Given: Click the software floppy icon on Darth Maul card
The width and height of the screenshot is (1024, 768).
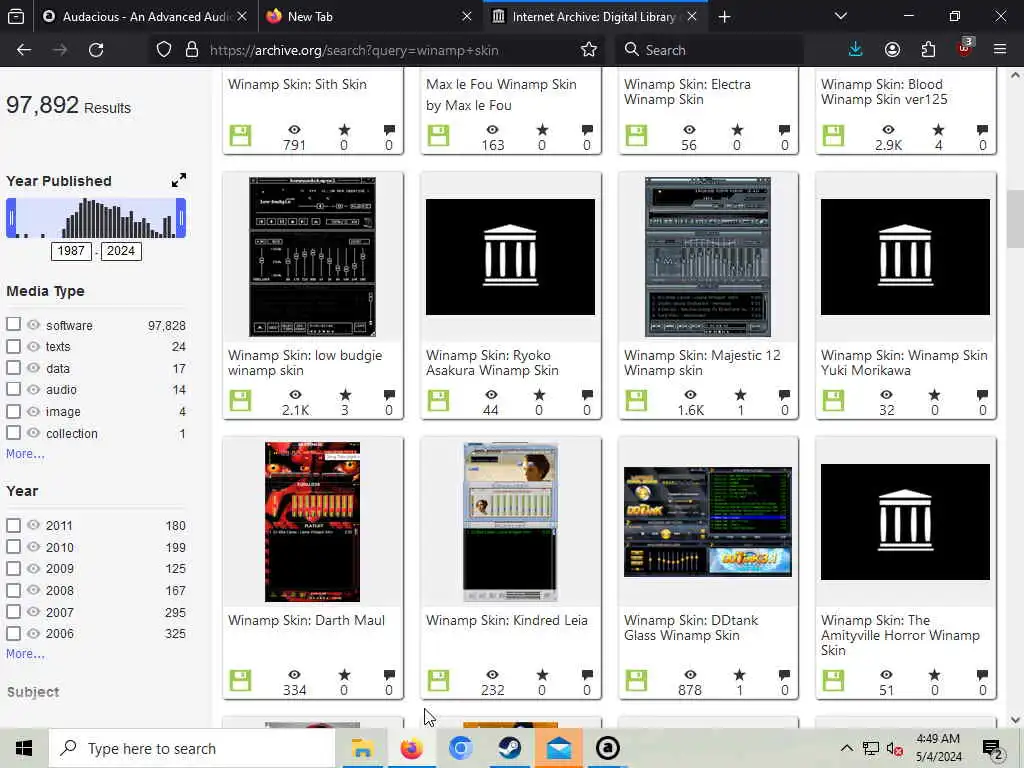Looking at the screenshot, I should click(240, 680).
